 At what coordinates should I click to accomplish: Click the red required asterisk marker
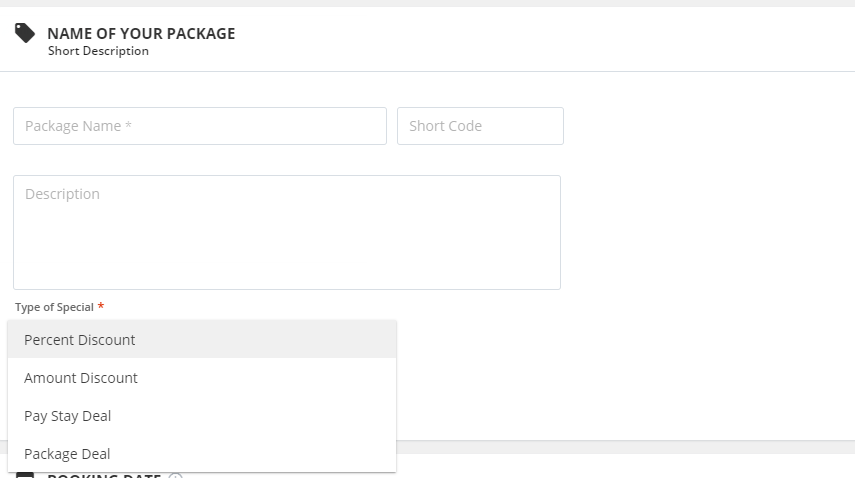101,306
